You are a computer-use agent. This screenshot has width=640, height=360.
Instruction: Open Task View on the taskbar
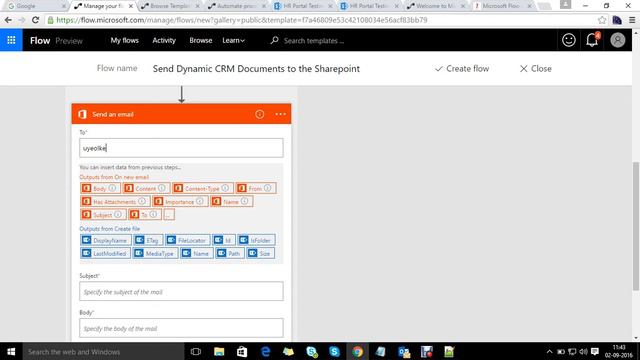tap(196, 351)
